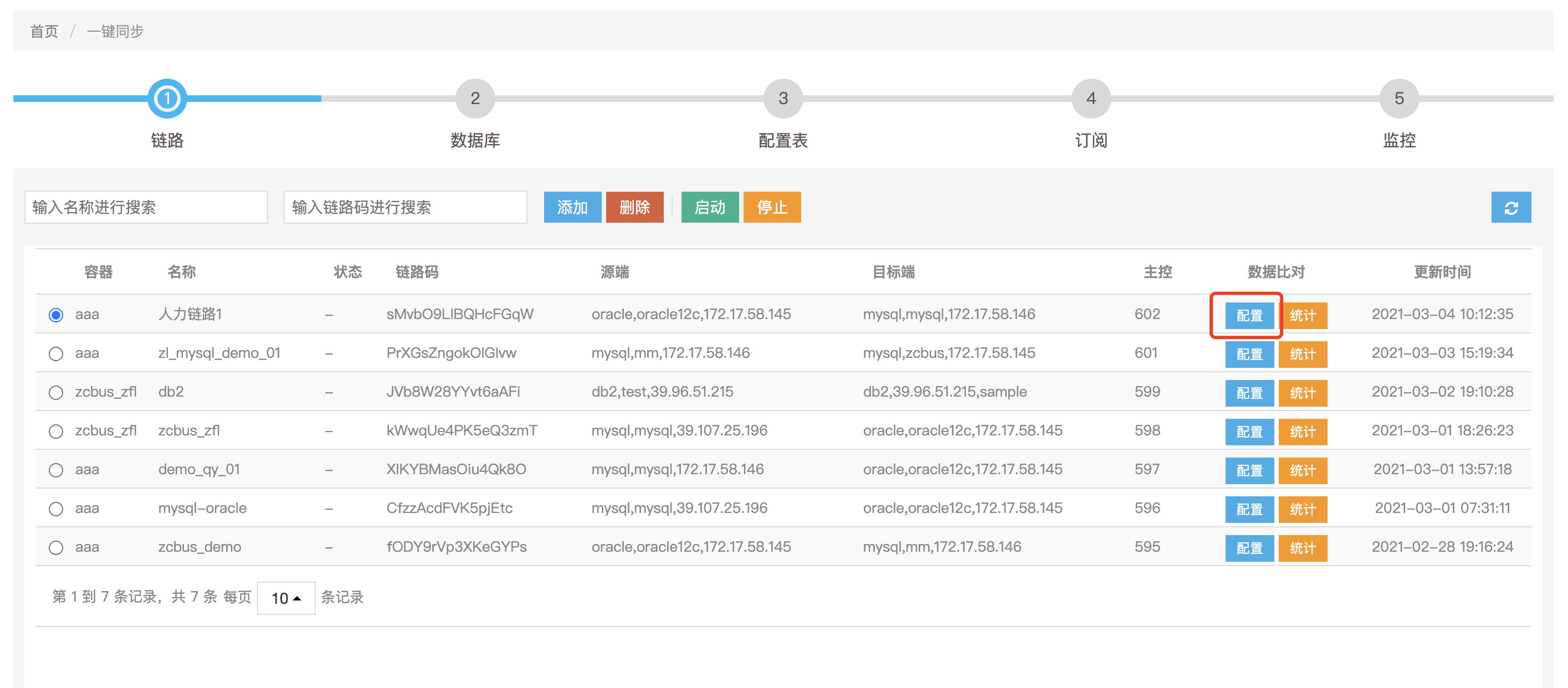Viewport: 1568px width, 688px height.
Task: Open the 10 records per page dropdown
Action: (x=285, y=598)
